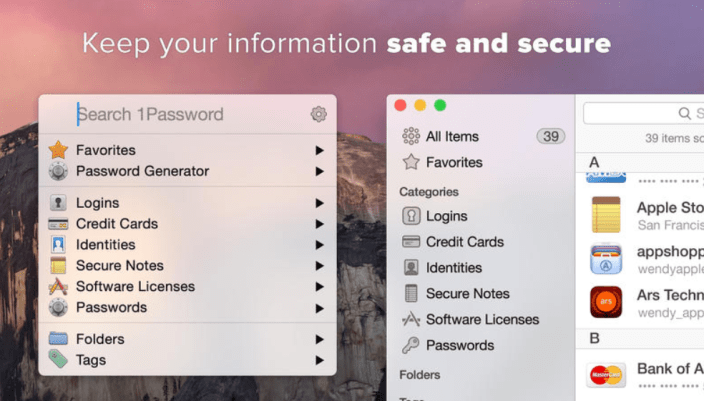
Task: Select Credit Cards in the sidebar categories
Action: [x=464, y=242]
